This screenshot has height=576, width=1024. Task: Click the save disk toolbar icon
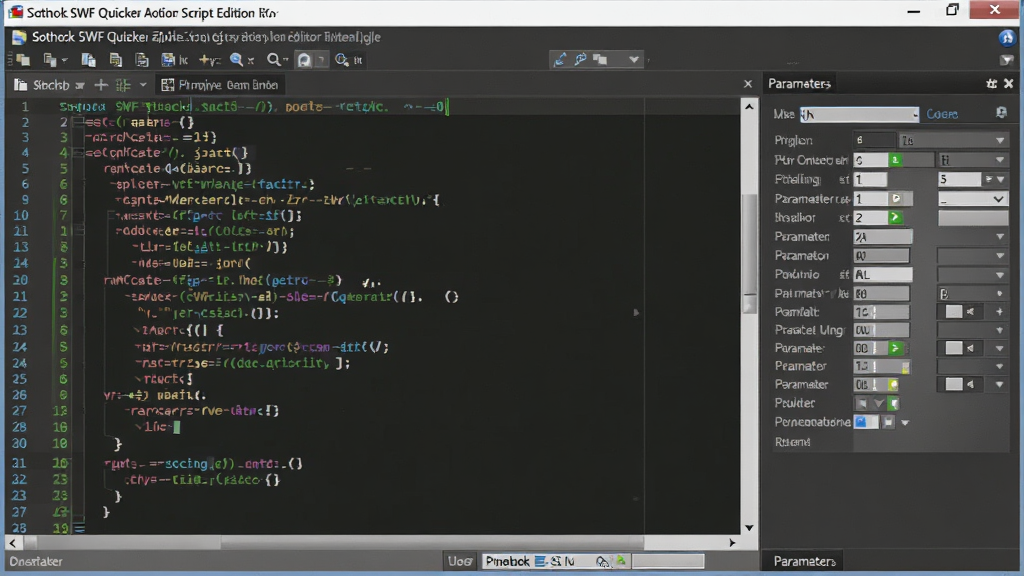pos(168,60)
